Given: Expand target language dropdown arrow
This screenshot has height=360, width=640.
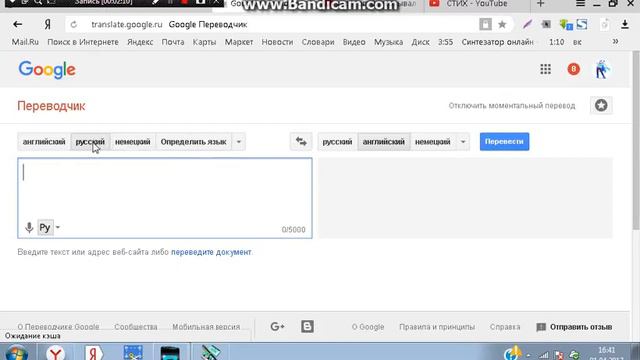Looking at the screenshot, I should coord(463,142).
